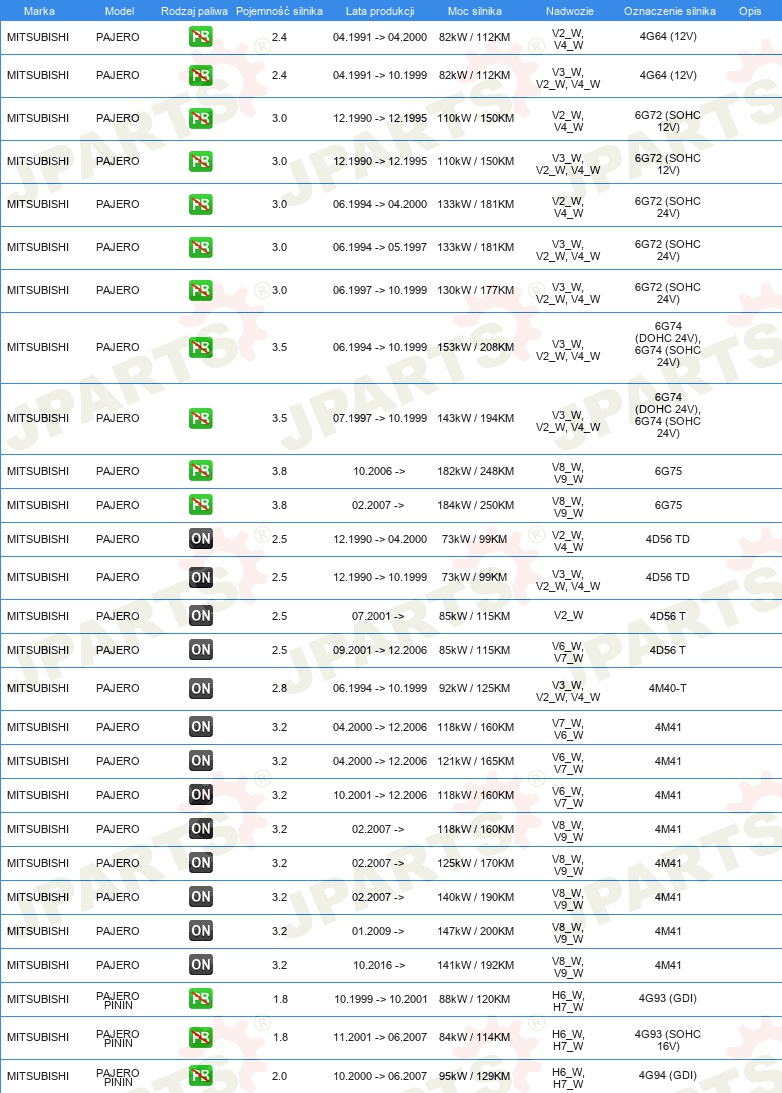The image size is (782, 1093).
Task: Click the petrol icon in the Pajero Pinin 88kW / 120KM row
Action: (201, 999)
